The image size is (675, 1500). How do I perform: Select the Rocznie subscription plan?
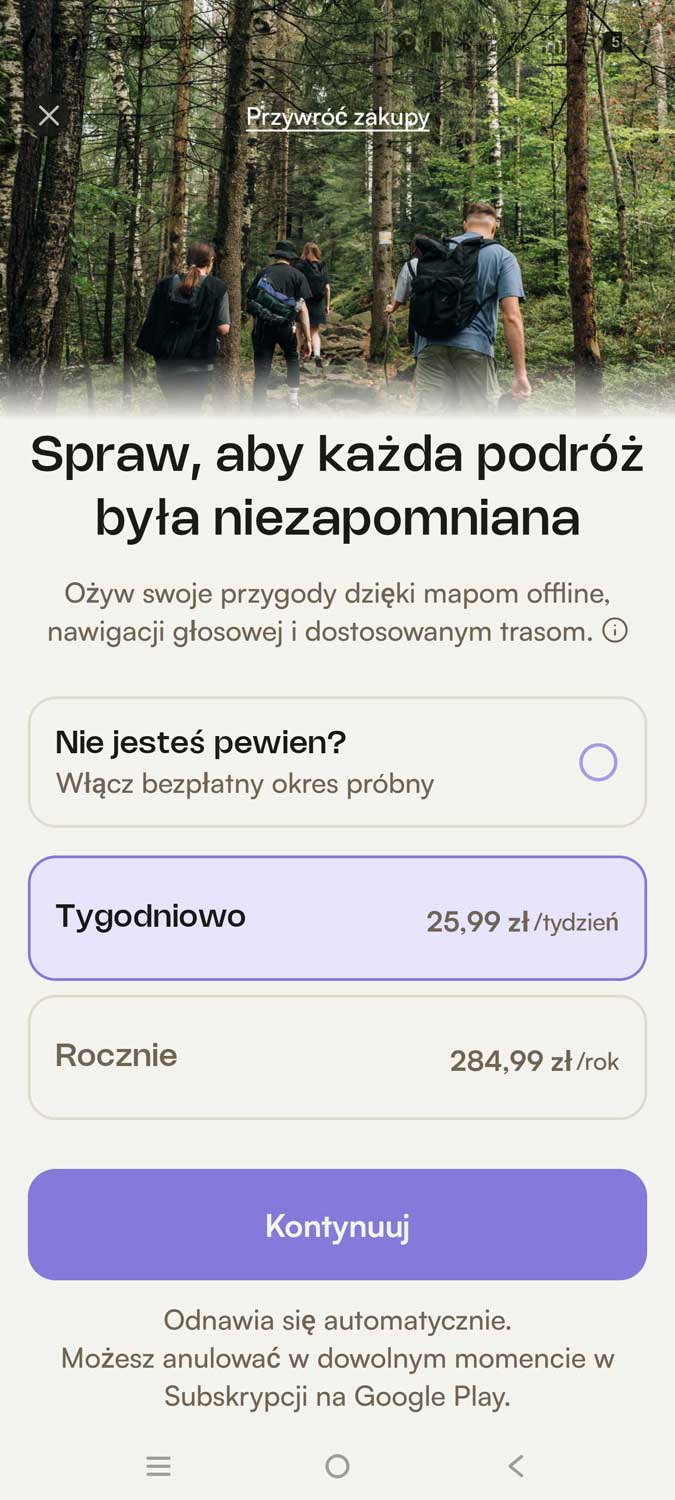337,1055
